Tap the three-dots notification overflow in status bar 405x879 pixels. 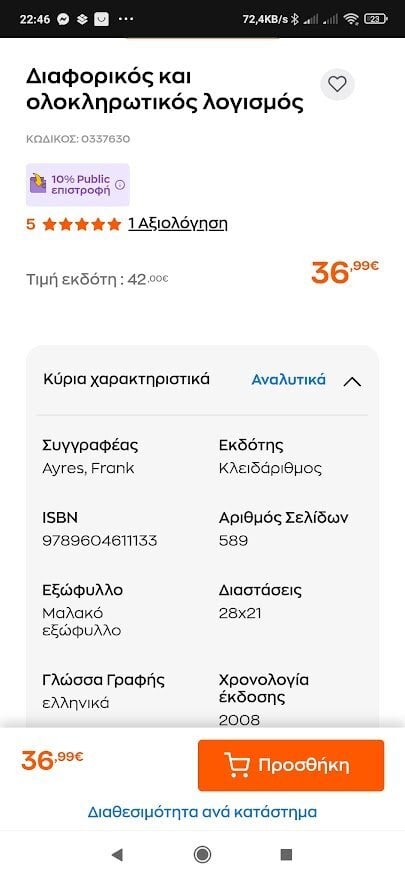click(x=126, y=19)
